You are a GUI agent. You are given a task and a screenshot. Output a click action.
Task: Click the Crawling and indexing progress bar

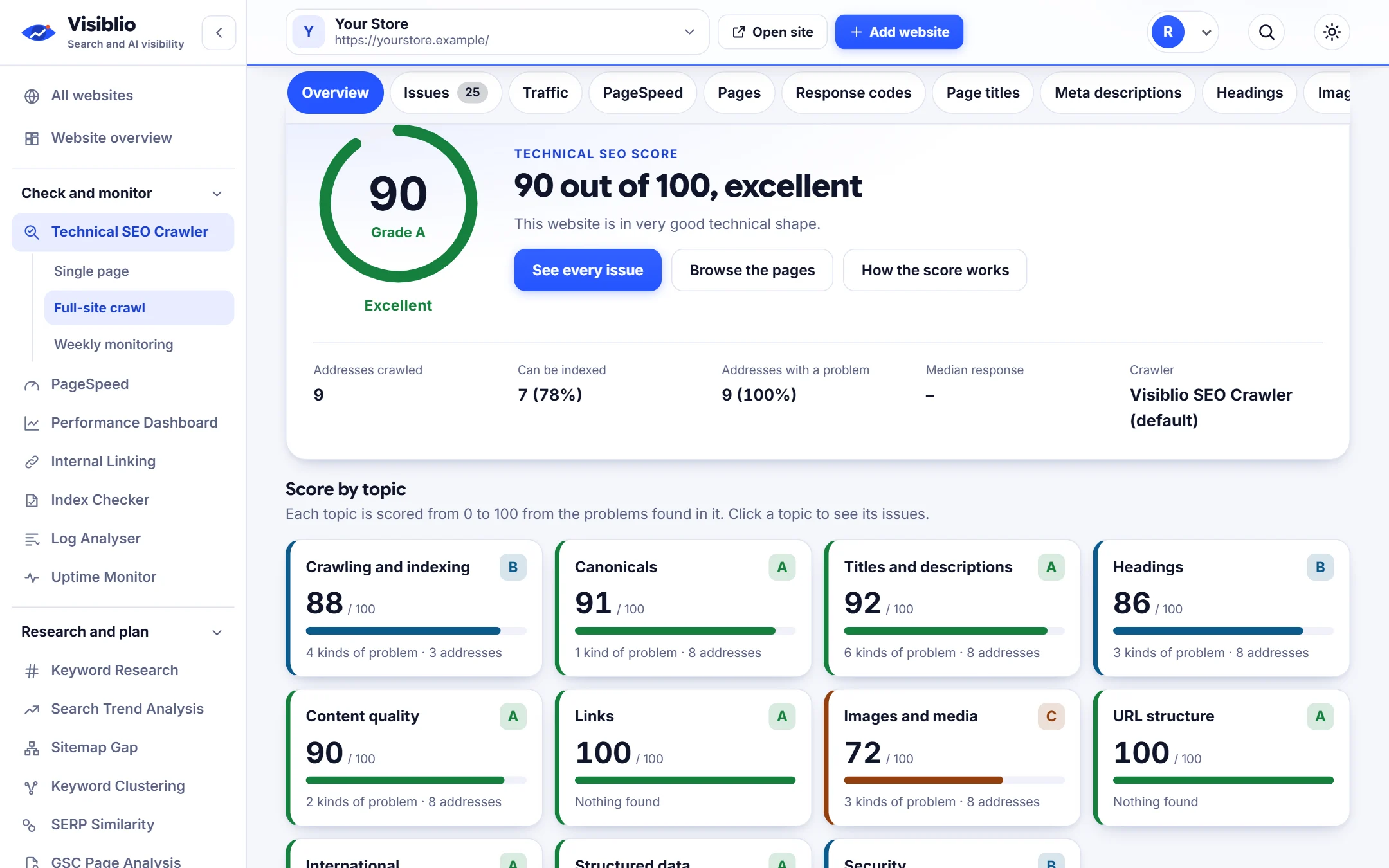point(416,631)
